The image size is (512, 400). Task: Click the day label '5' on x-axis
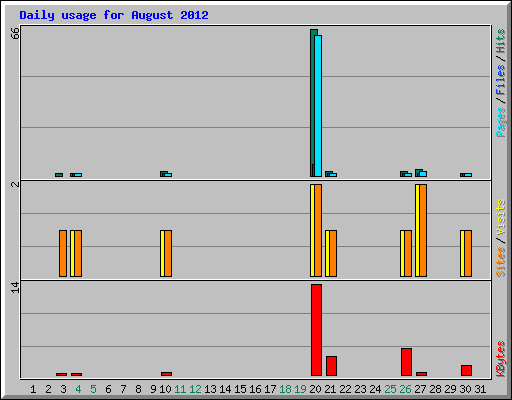[93, 389]
